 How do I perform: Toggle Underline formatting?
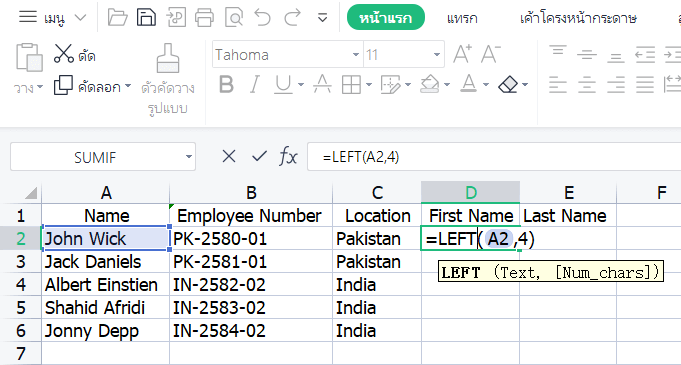(283, 85)
